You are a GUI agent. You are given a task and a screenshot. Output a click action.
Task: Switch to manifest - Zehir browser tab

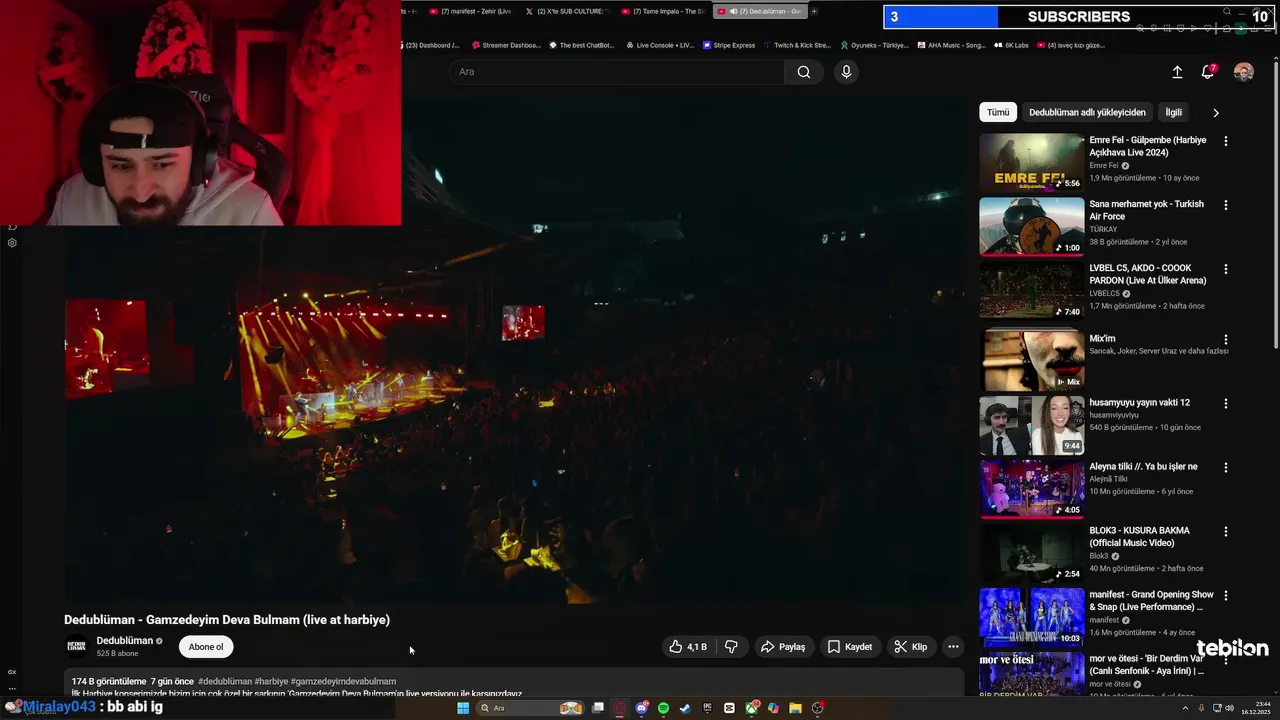pyautogui.click(x=470, y=11)
